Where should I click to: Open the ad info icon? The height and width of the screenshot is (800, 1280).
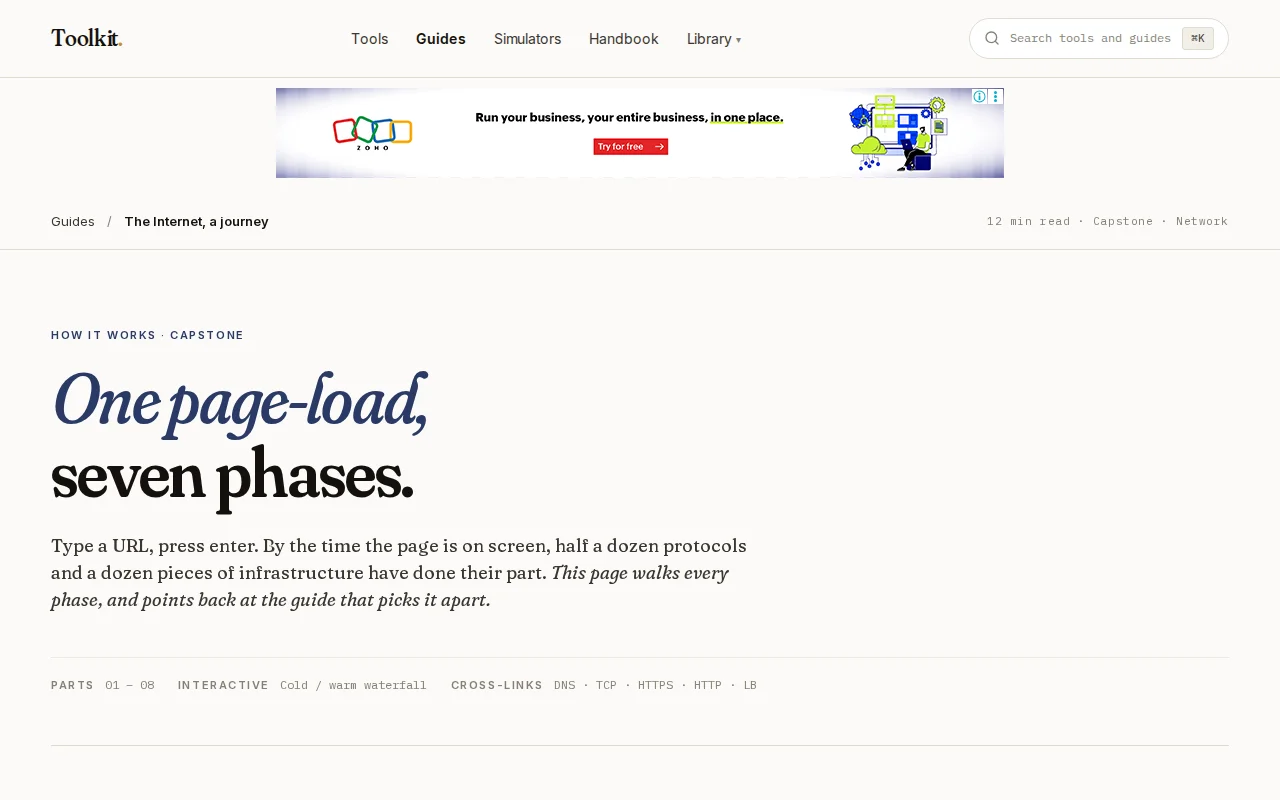coord(980,96)
